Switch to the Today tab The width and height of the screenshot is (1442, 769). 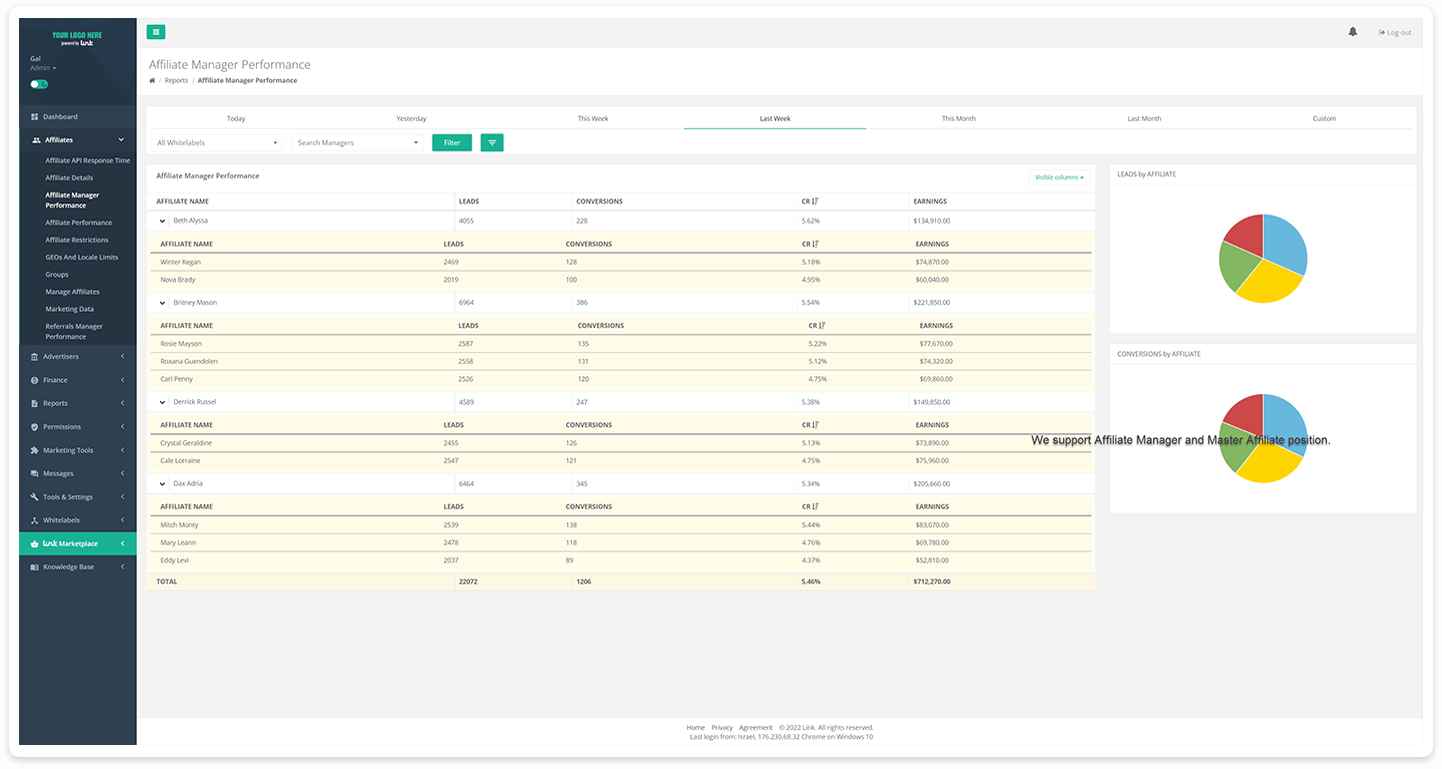tap(236, 118)
